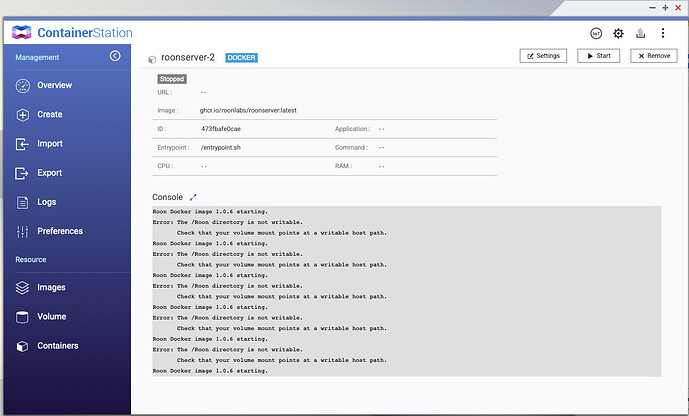Click the container cube icon beside roonserver-2
This screenshot has height=416, width=689.
click(152, 59)
